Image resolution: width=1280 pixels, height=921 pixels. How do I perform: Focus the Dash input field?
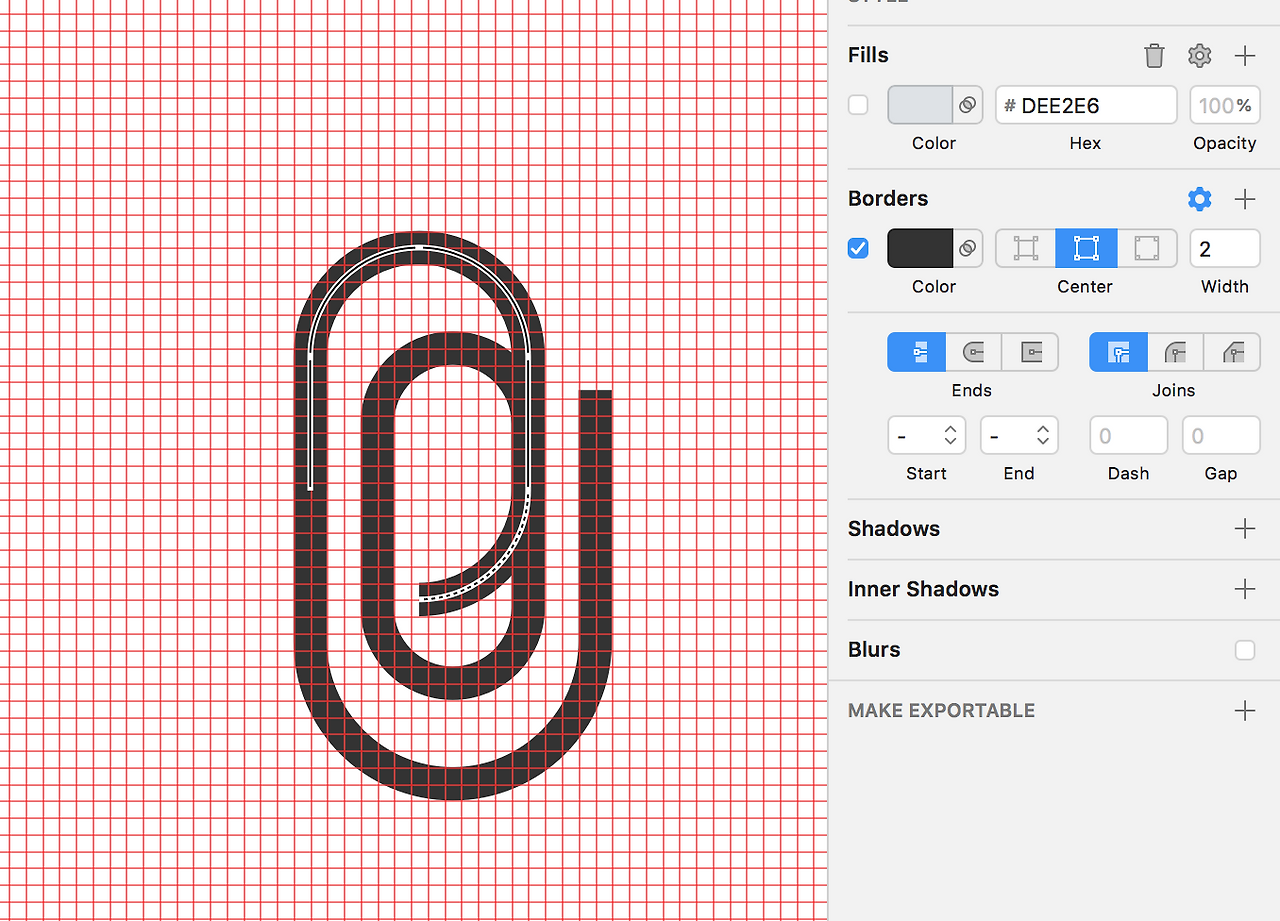coord(1129,436)
